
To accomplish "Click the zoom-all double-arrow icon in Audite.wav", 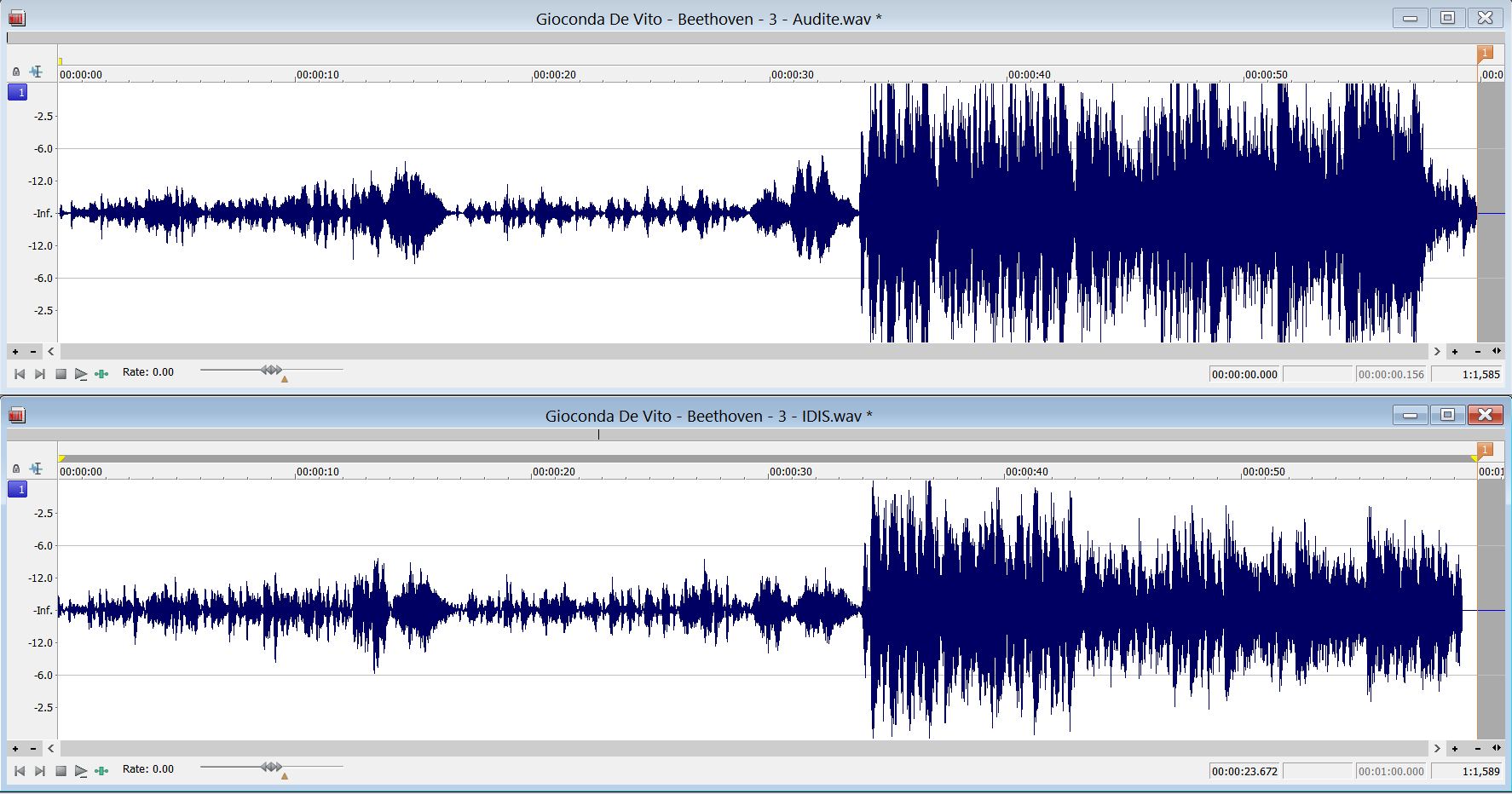I will tap(1497, 351).
